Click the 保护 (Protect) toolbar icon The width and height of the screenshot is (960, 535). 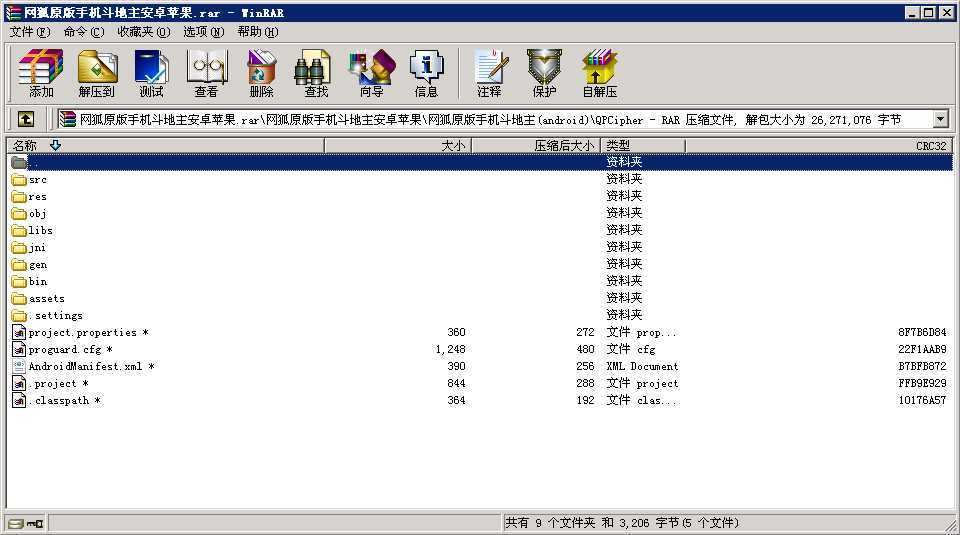(544, 73)
